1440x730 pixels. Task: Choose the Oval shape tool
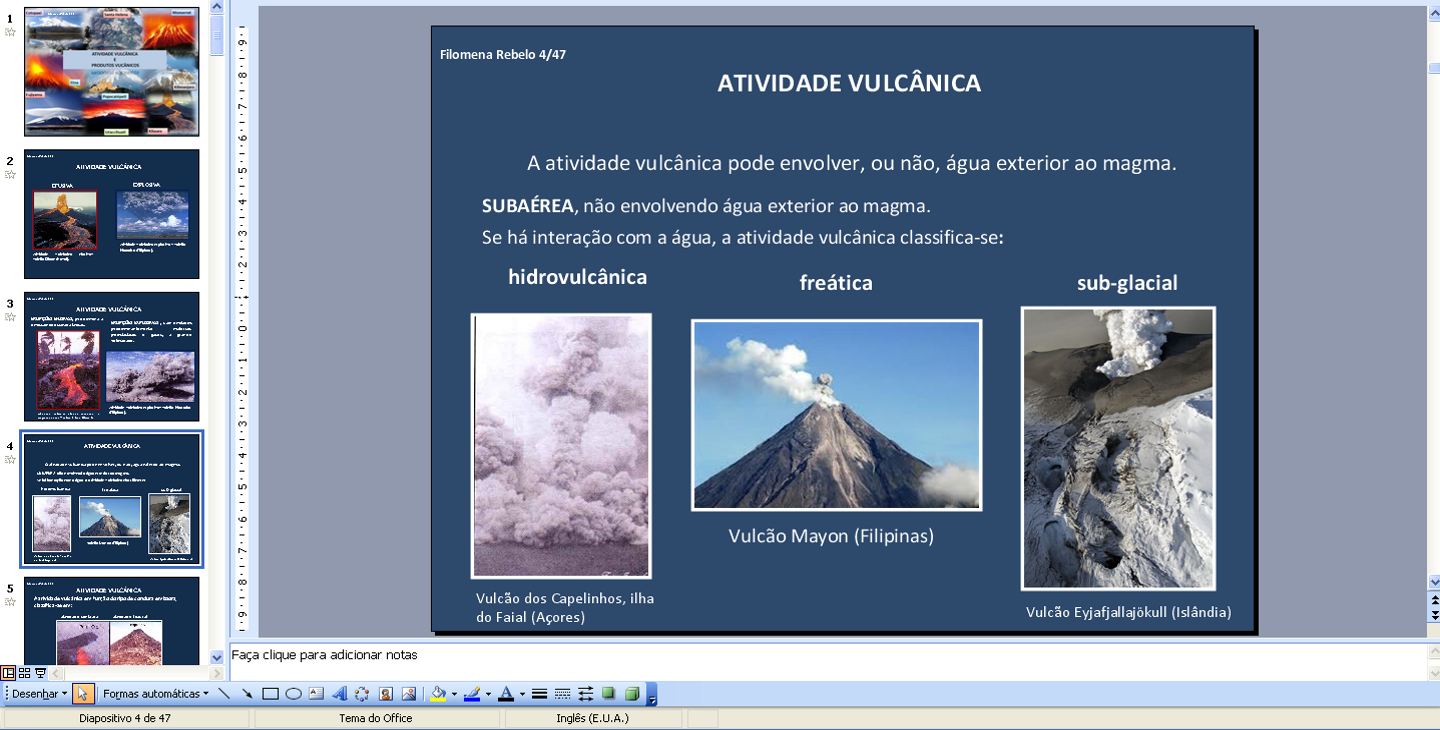click(x=293, y=694)
